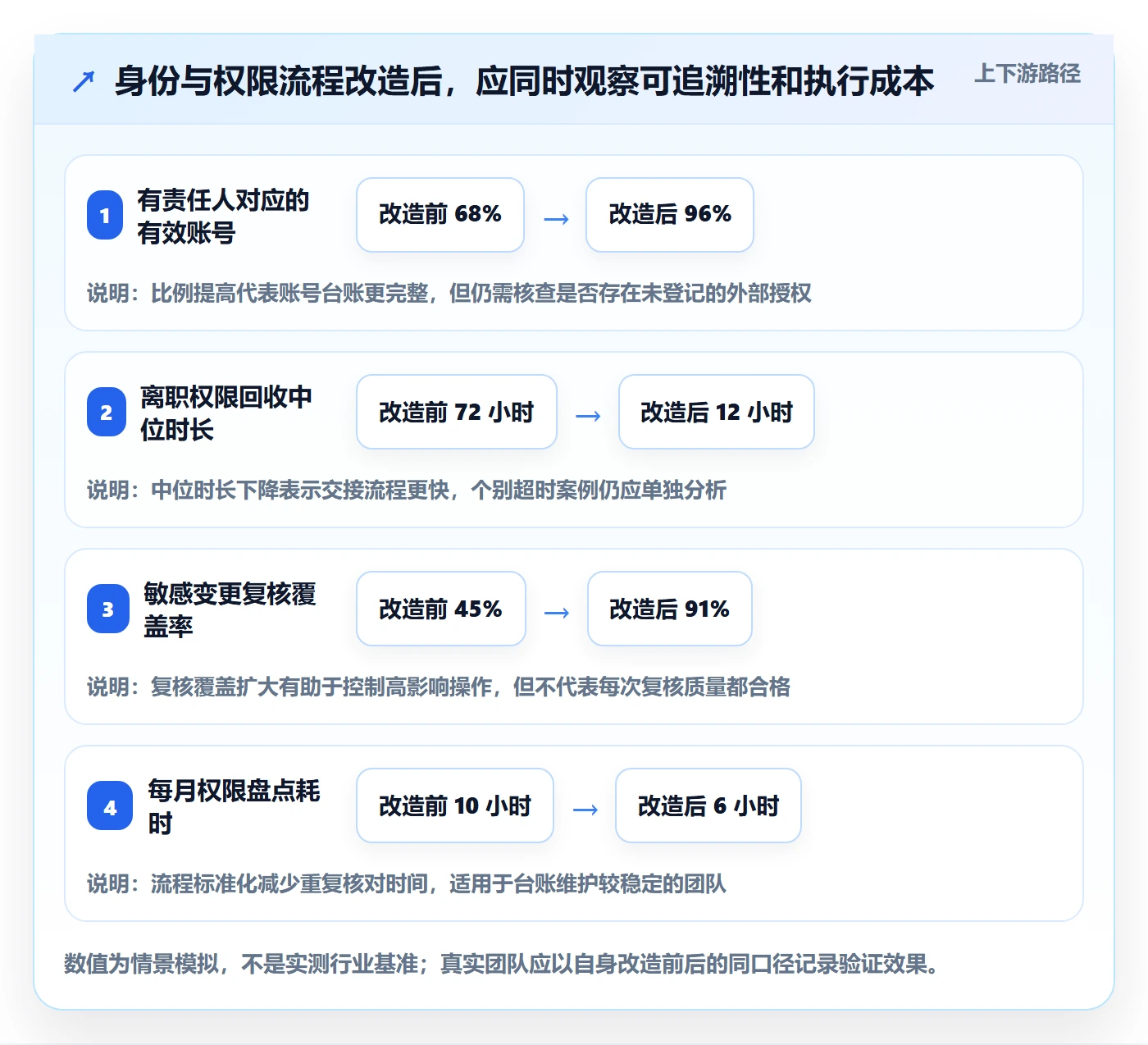Click the blue number 3 badge
This screenshot has width=1148, height=1045.
coord(108,609)
